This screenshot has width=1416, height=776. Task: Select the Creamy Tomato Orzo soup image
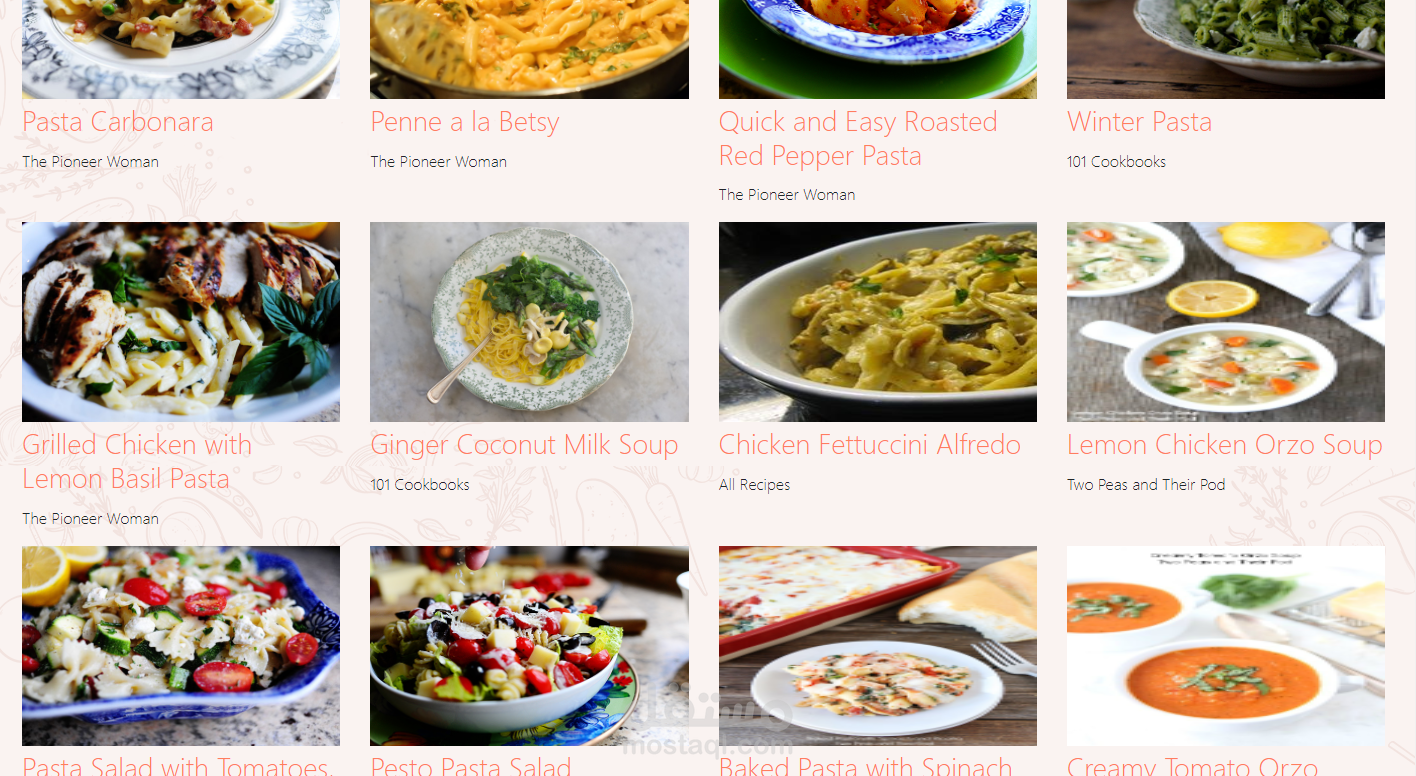(x=1226, y=646)
